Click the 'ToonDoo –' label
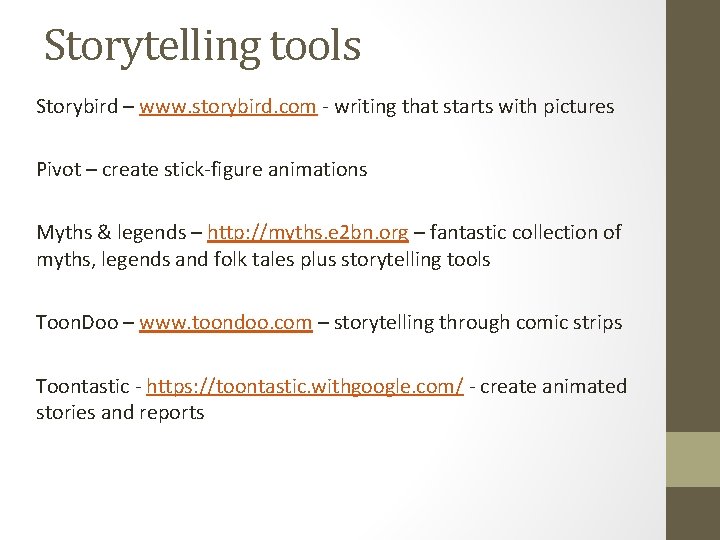This screenshot has width=720, height=540. [x=85, y=322]
